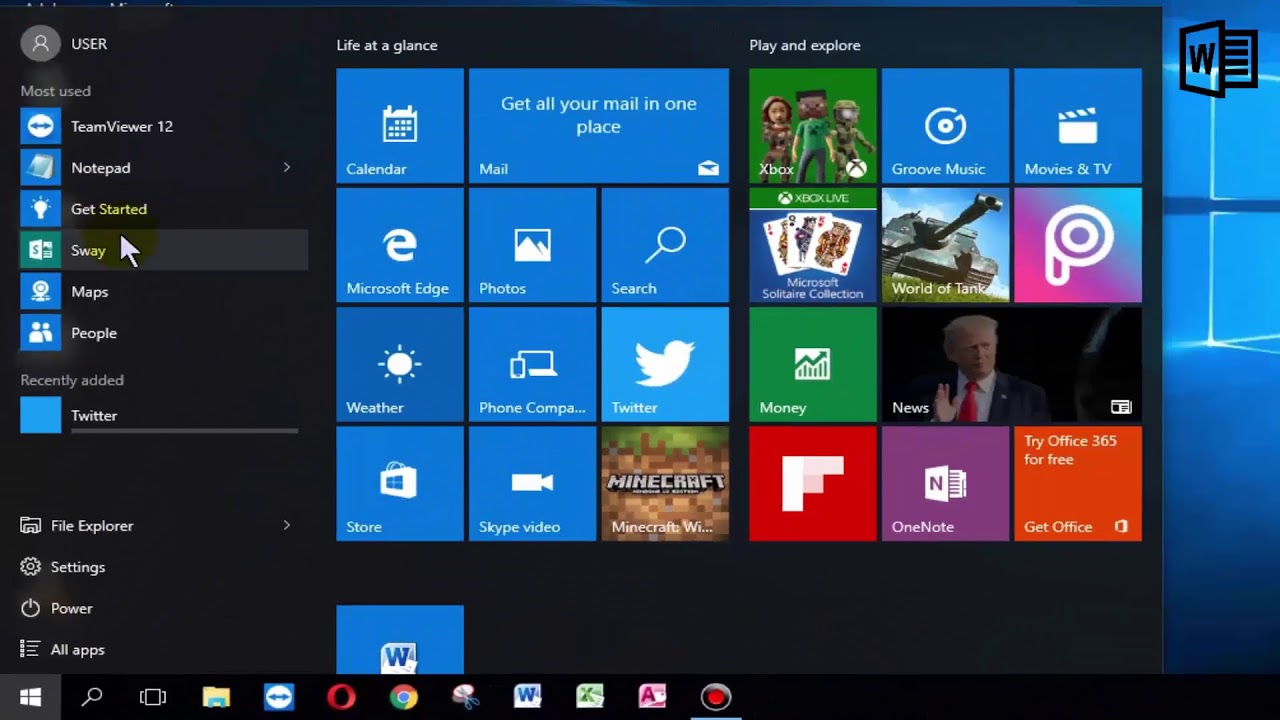Open File Explorer taskbar icon
Screen dimensions: 1280x720
coord(216,697)
